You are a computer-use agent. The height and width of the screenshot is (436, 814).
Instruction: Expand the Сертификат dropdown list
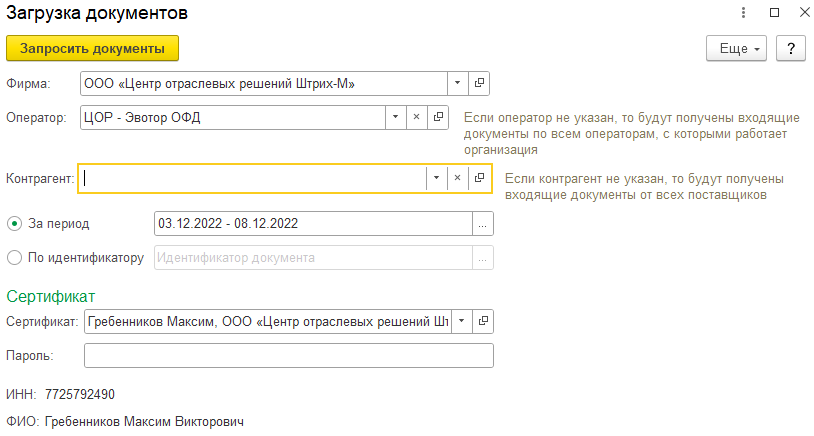[x=461, y=322]
